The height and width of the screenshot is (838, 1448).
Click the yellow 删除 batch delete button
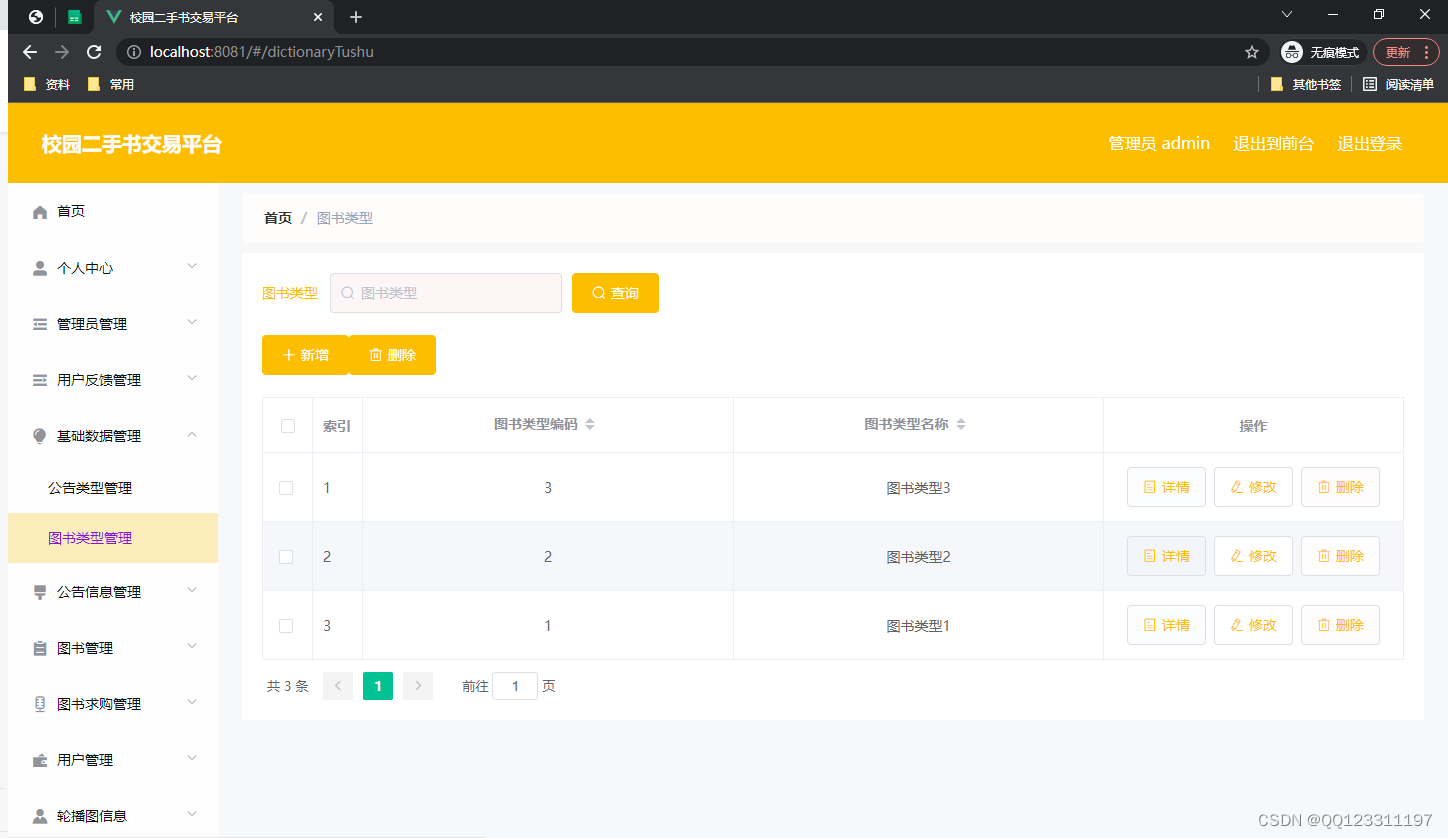click(392, 355)
